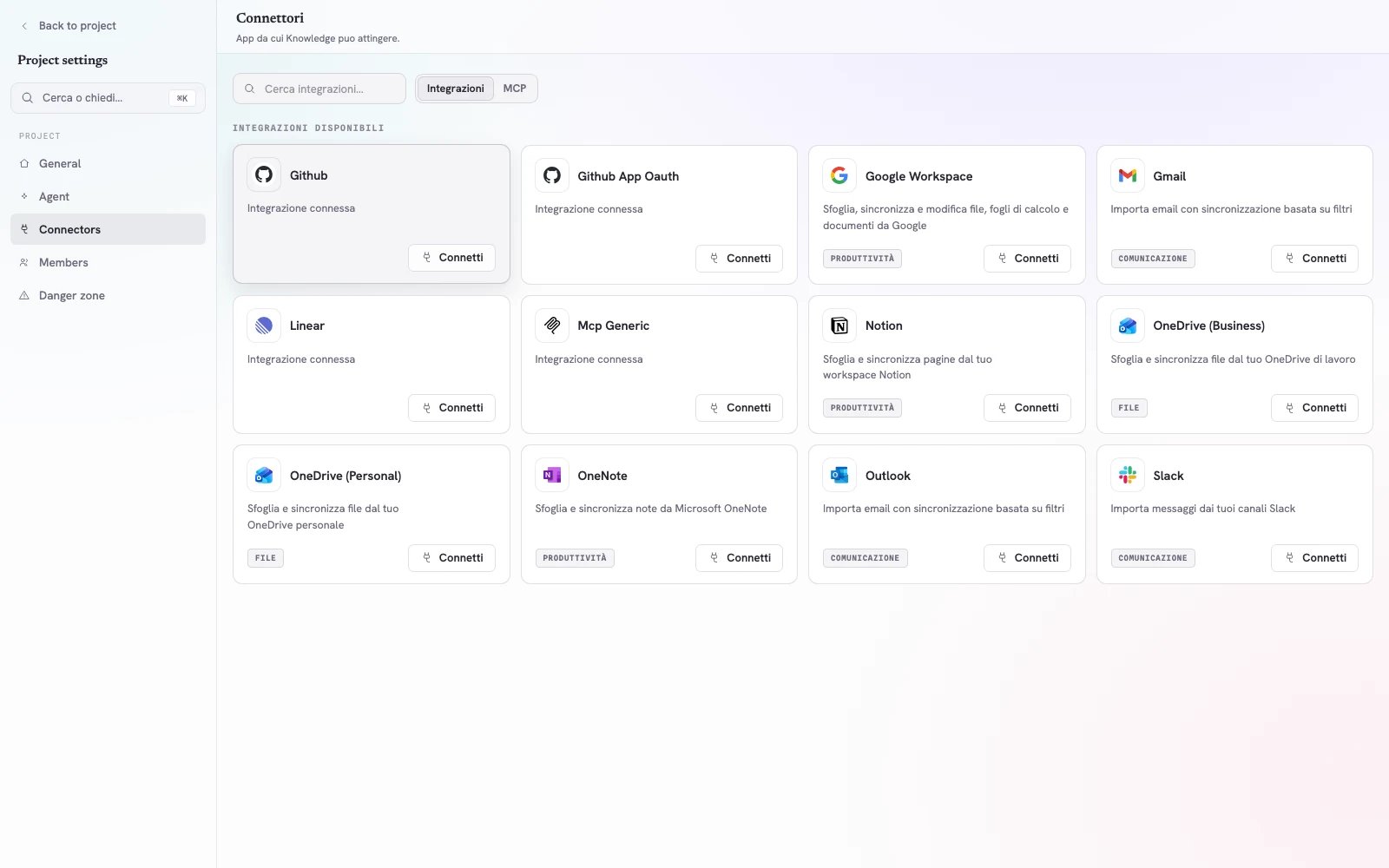Click COMUNICAZIONE tag on the Slack card
1389x868 pixels.
tap(1153, 558)
